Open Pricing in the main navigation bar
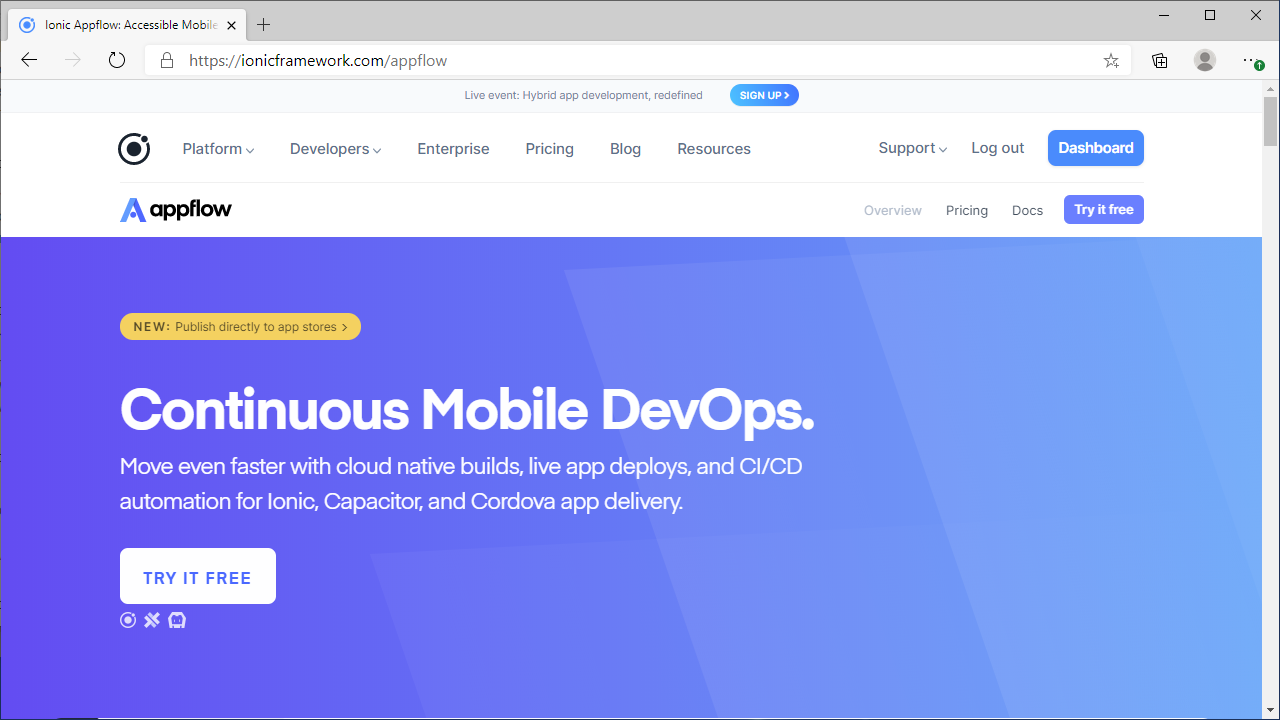 click(550, 149)
